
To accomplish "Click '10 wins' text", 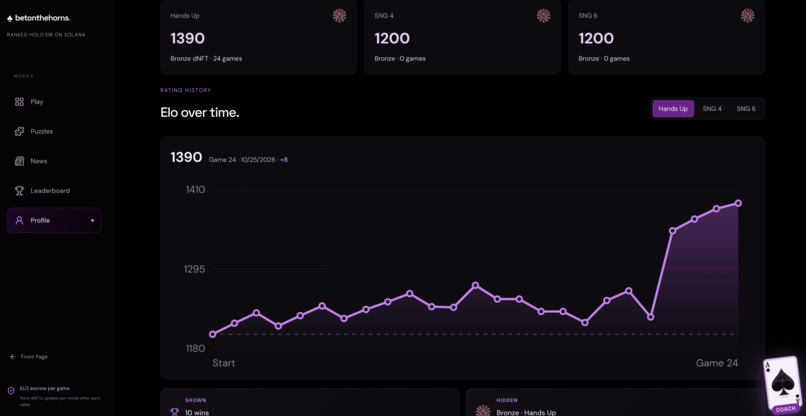I will tap(197, 412).
